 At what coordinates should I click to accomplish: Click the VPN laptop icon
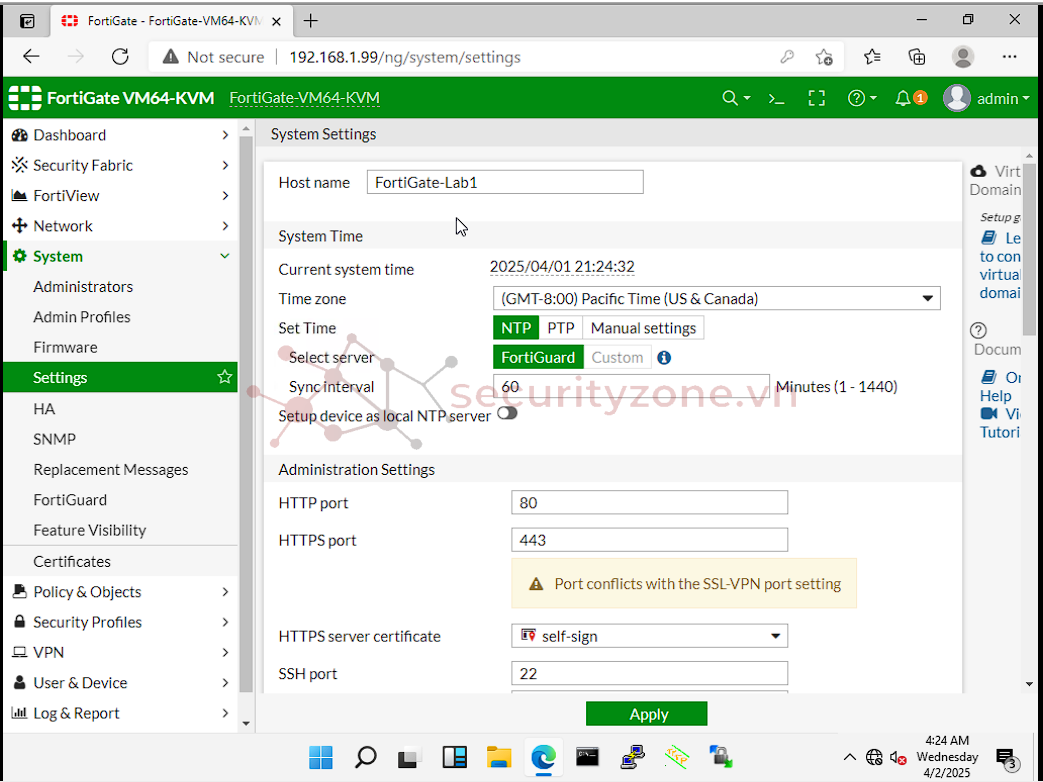pos(20,652)
